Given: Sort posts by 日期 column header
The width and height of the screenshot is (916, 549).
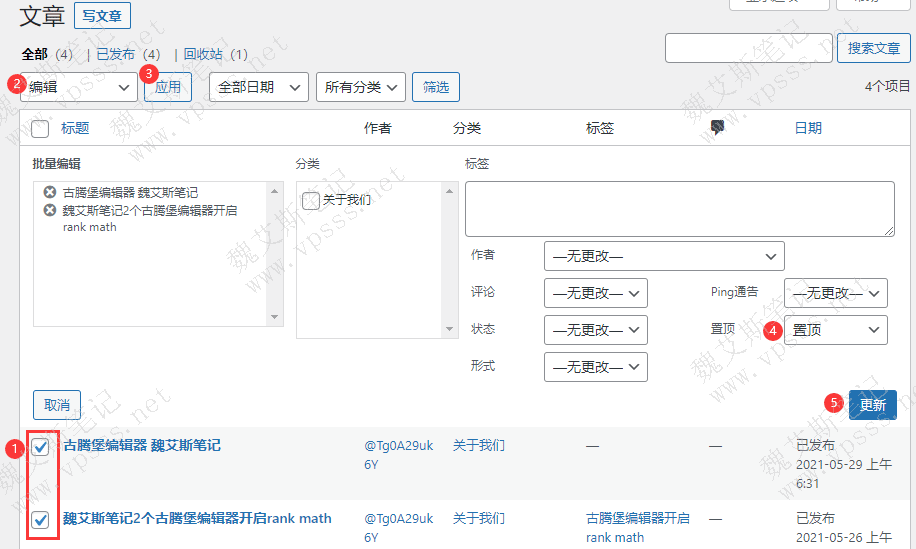Looking at the screenshot, I should (808, 128).
